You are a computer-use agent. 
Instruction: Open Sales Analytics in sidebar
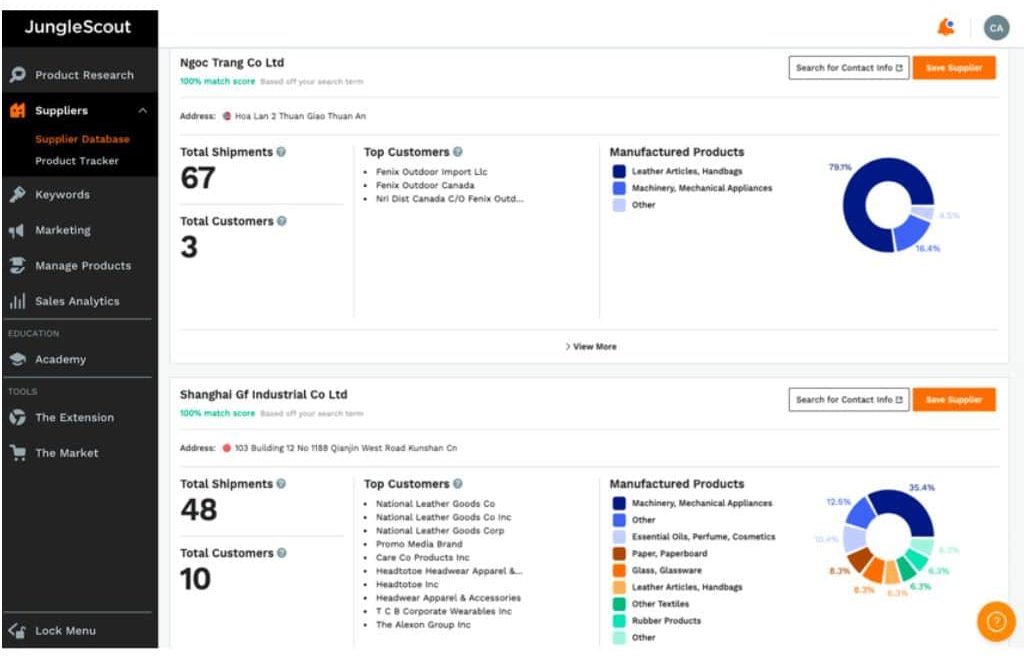80,300
